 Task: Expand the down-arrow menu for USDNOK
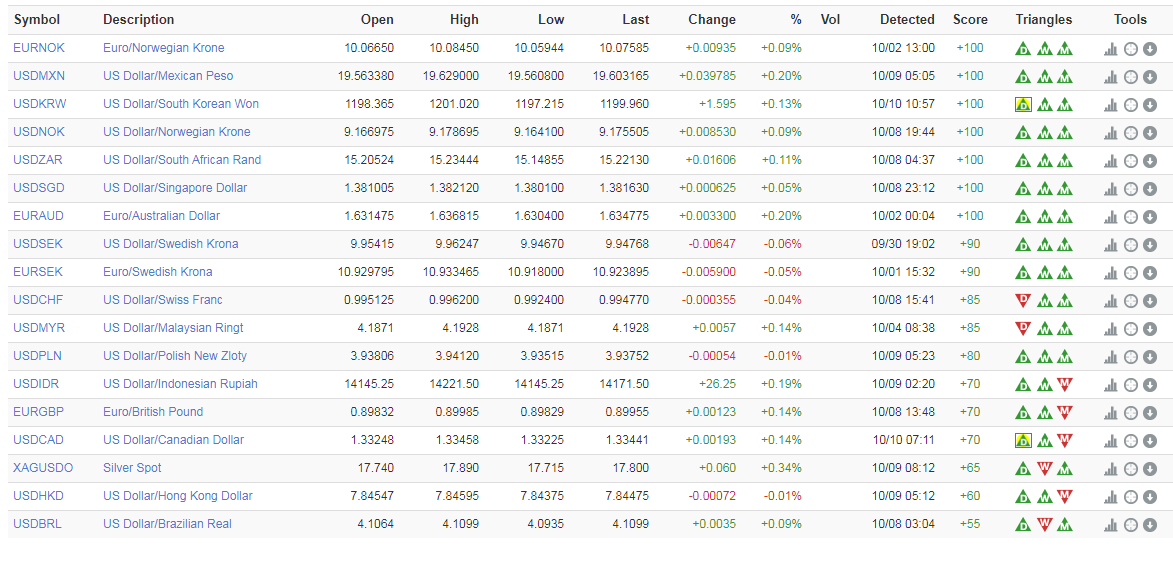[x=1150, y=132]
